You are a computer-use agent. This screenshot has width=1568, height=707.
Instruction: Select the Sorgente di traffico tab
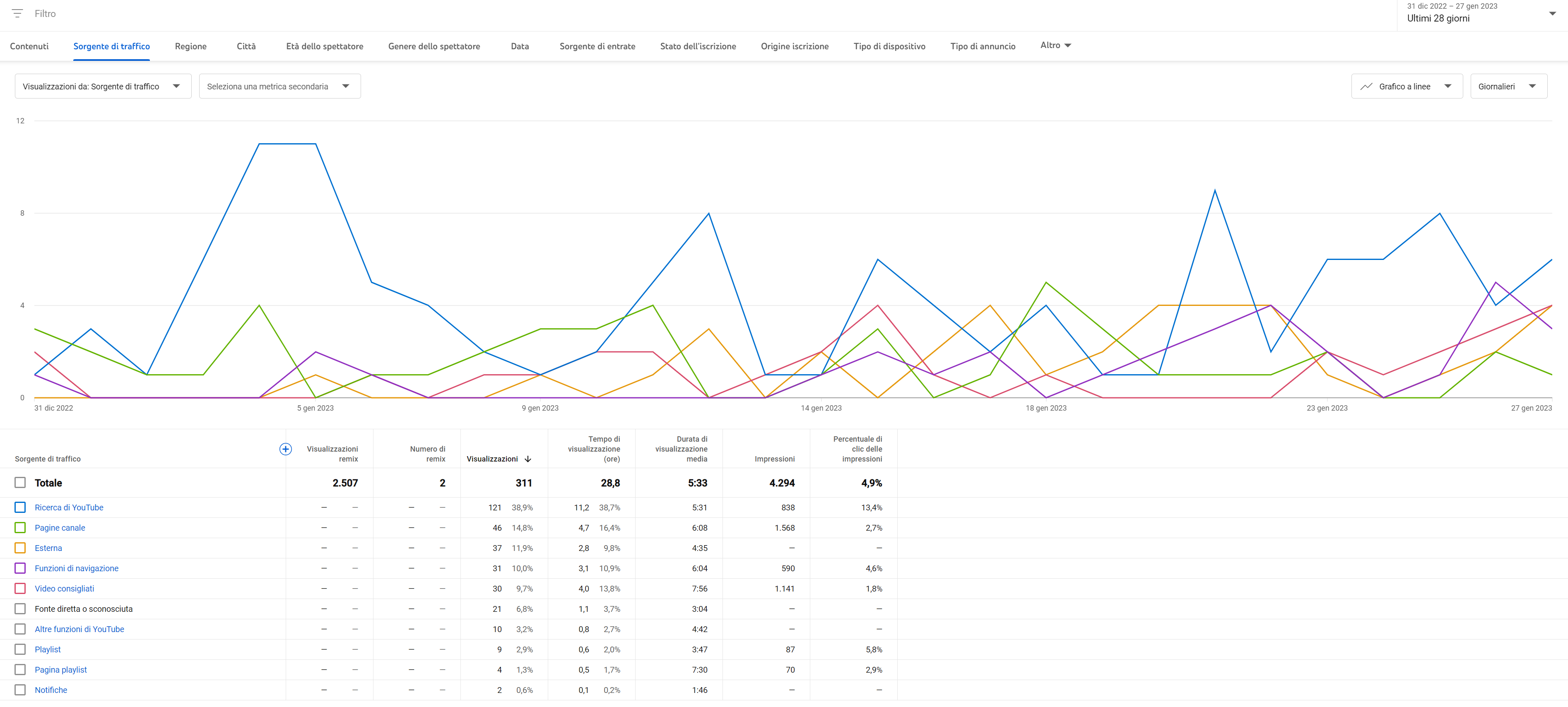111,46
